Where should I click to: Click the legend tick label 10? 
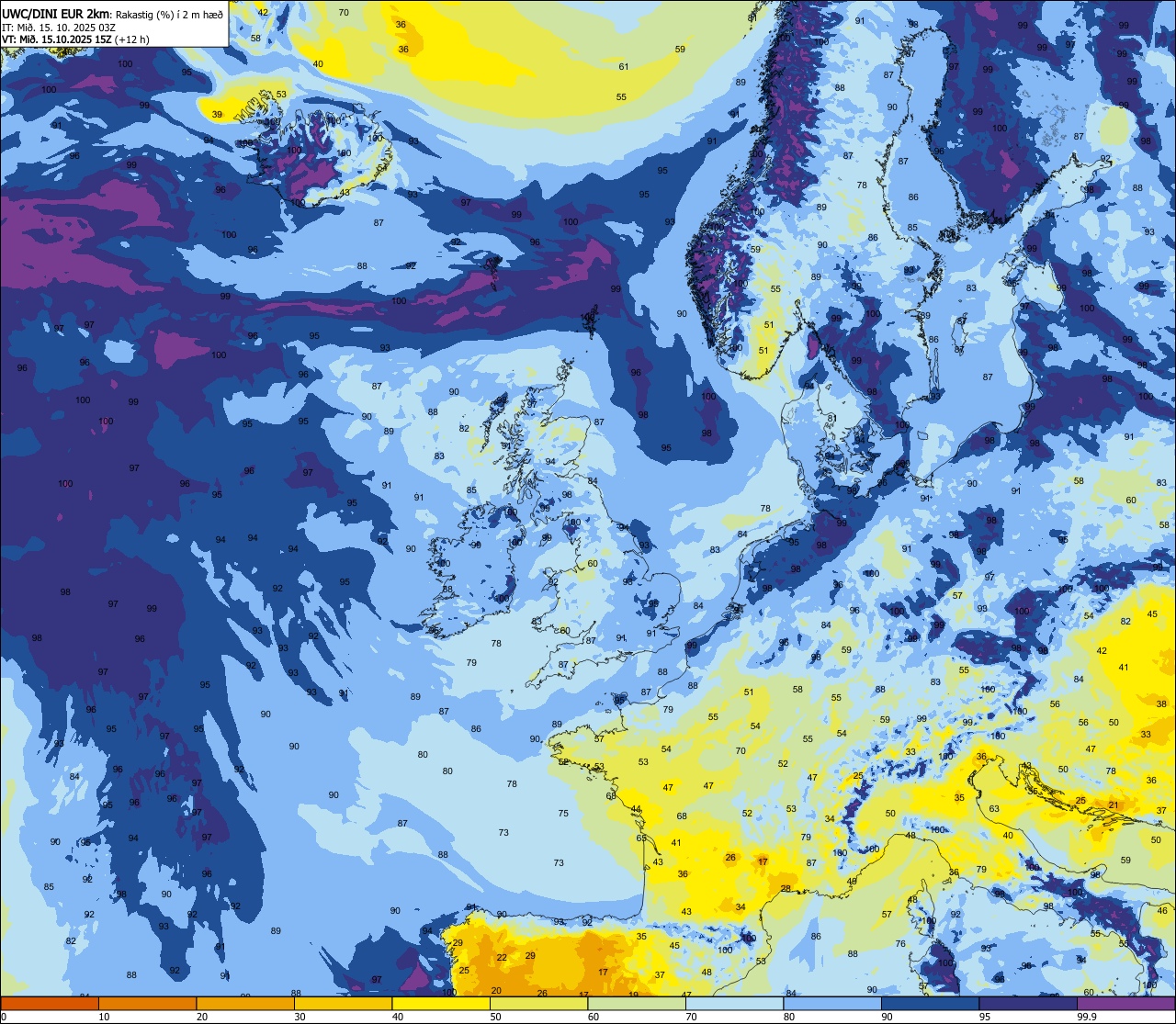(x=104, y=1017)
